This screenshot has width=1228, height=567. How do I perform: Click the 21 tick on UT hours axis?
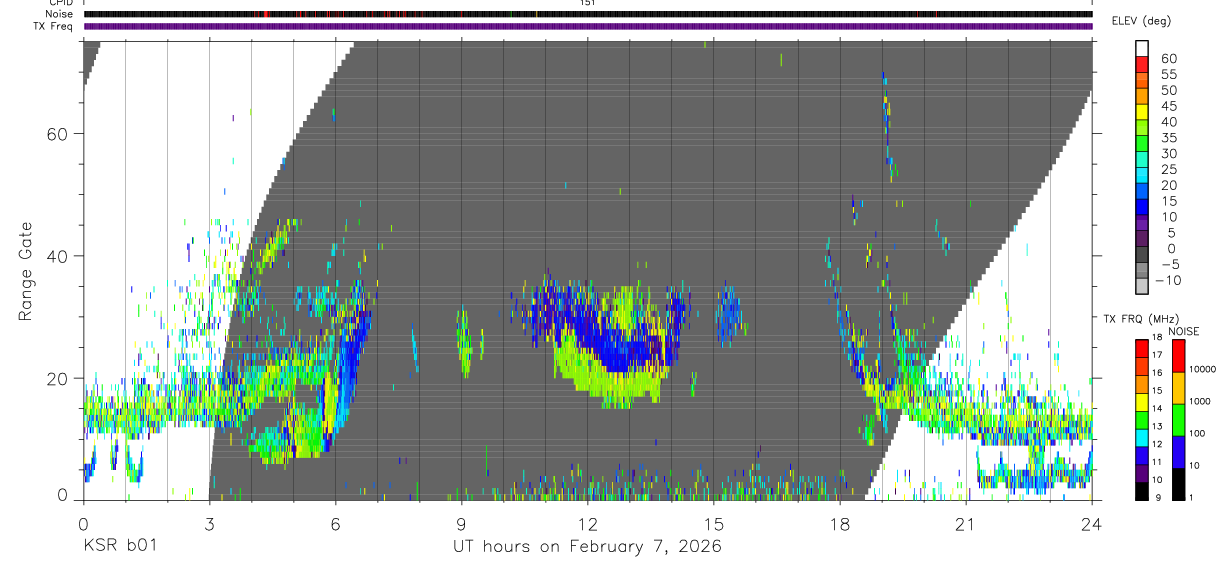pyautogui.click(x=966, y=523)
